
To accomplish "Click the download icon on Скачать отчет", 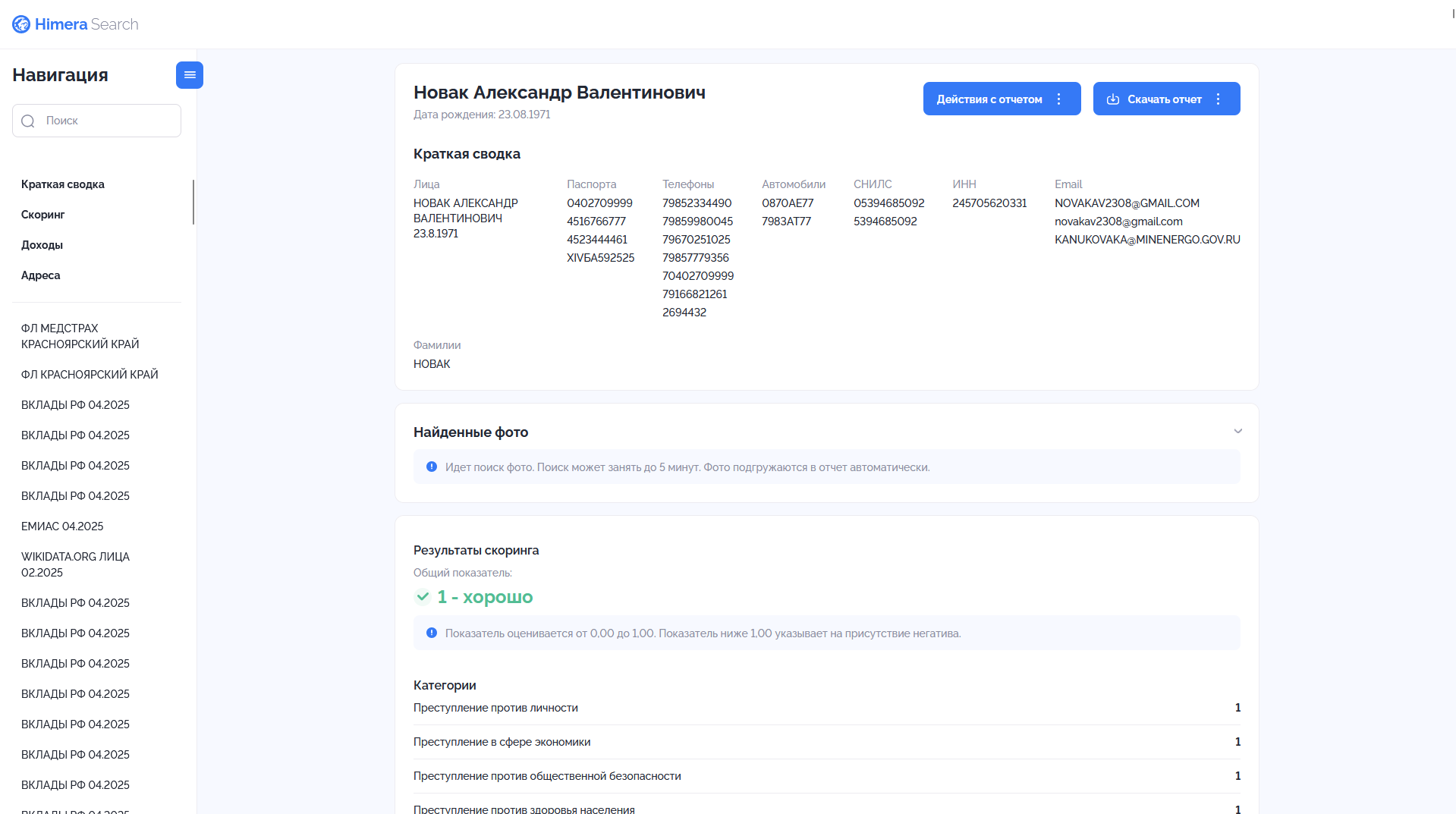I will (x=1113, y=99).
